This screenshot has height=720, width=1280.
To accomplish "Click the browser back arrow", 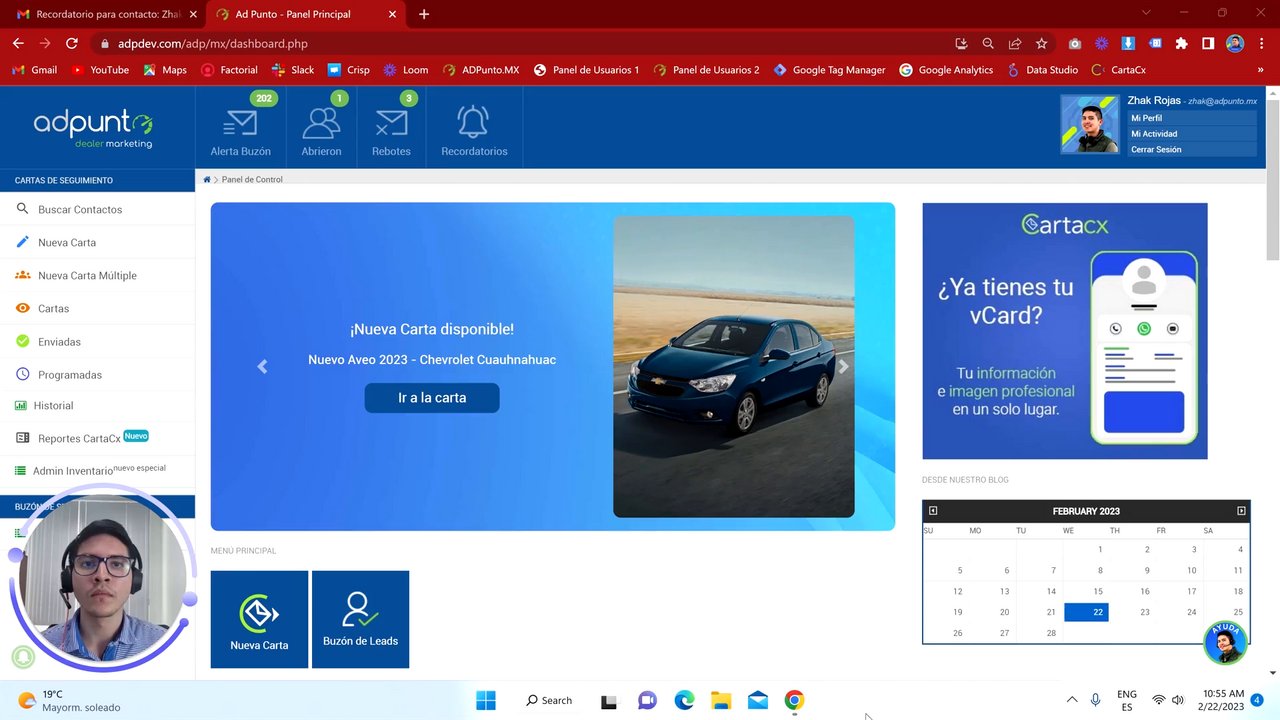I will point(18,43).
